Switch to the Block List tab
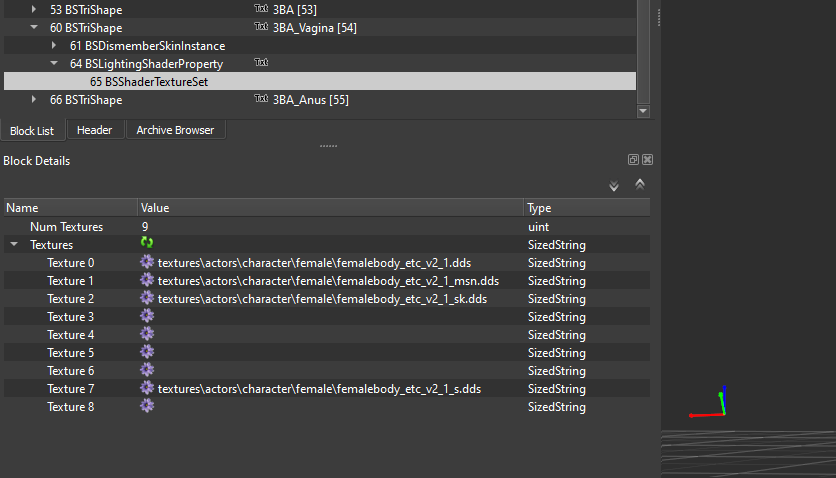Image resolution: width=836 pixels, height=478 pixels. [x=32, y=131]
